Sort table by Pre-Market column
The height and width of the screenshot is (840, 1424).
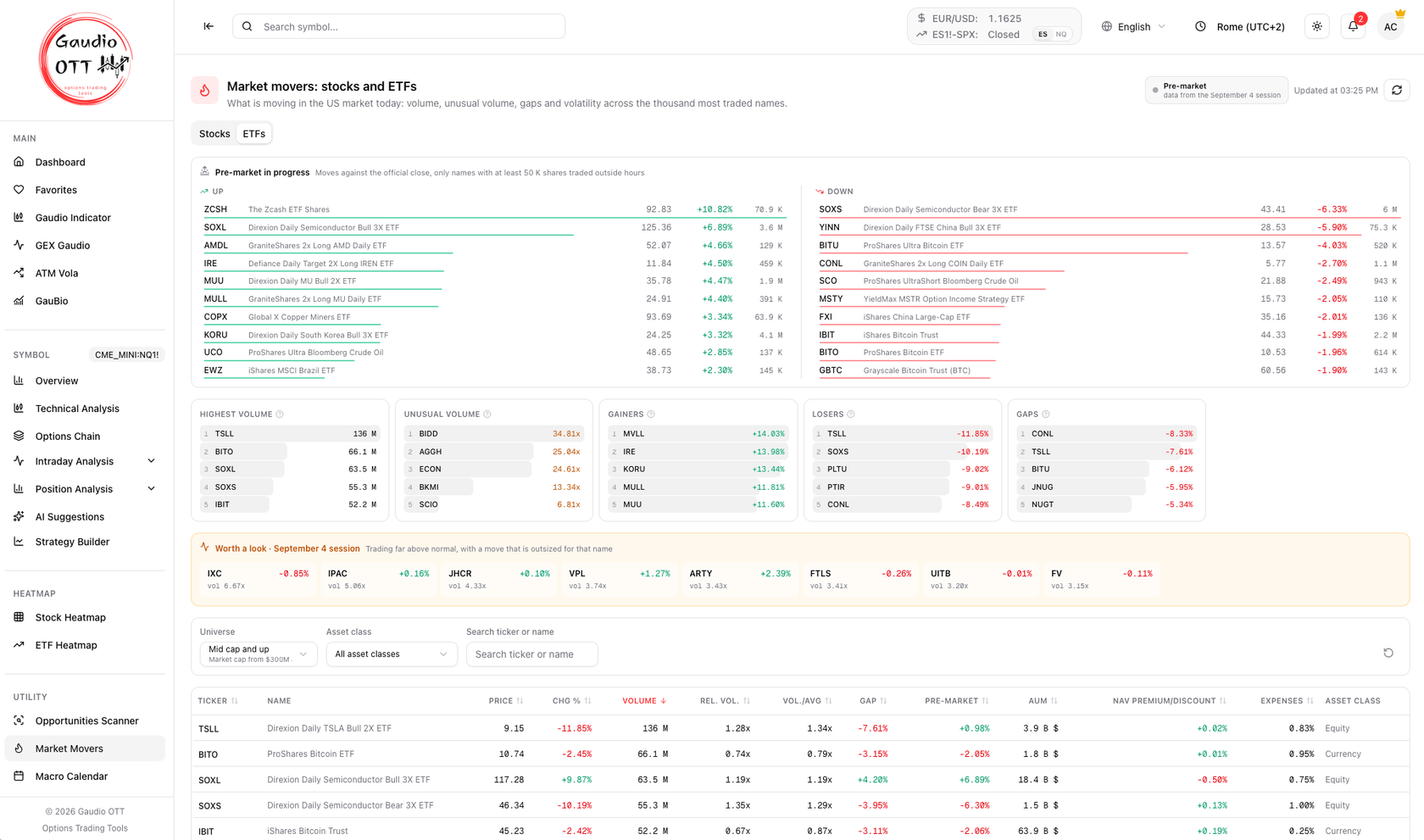(x=957, y=701)
